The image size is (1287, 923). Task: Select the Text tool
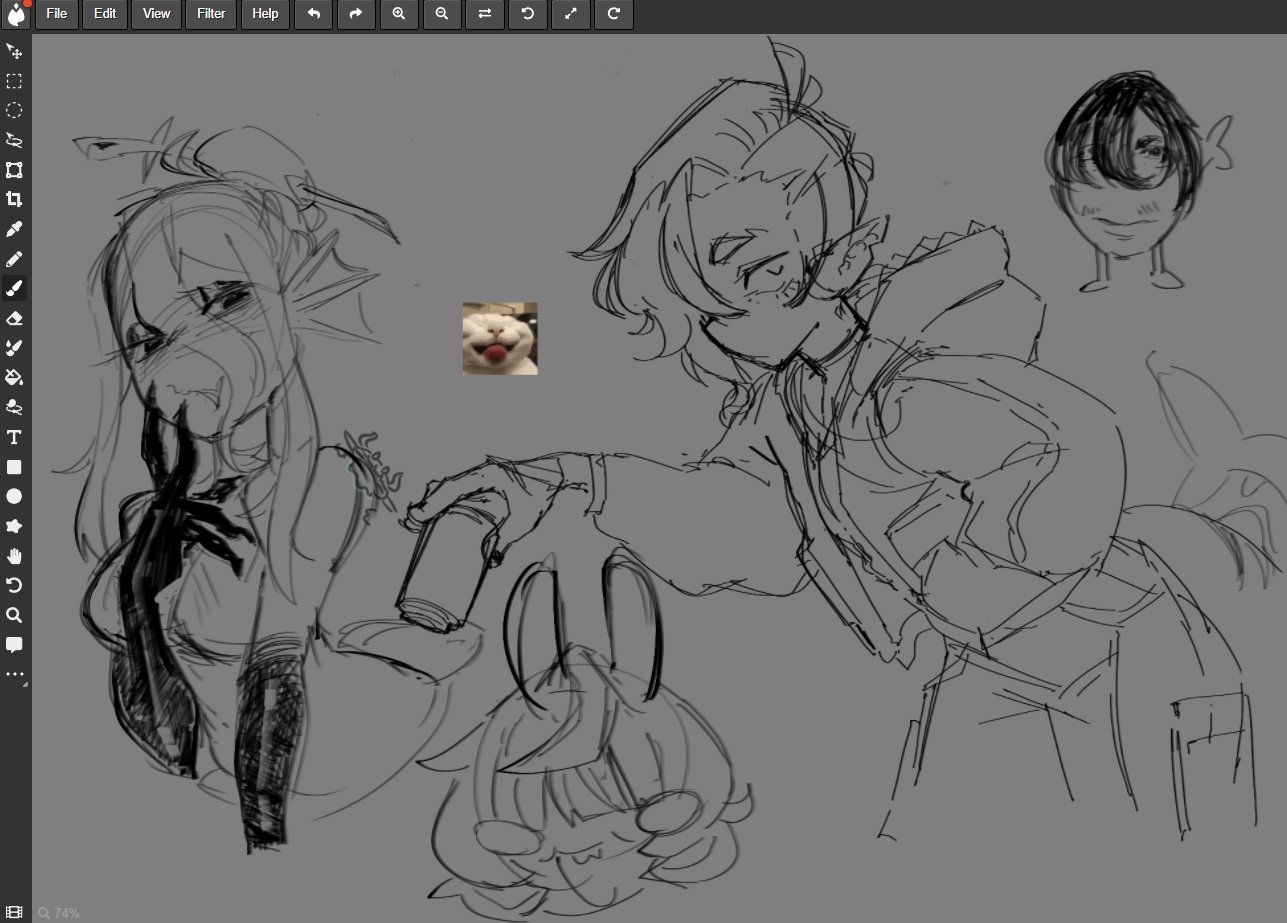[x=15, y=437]
